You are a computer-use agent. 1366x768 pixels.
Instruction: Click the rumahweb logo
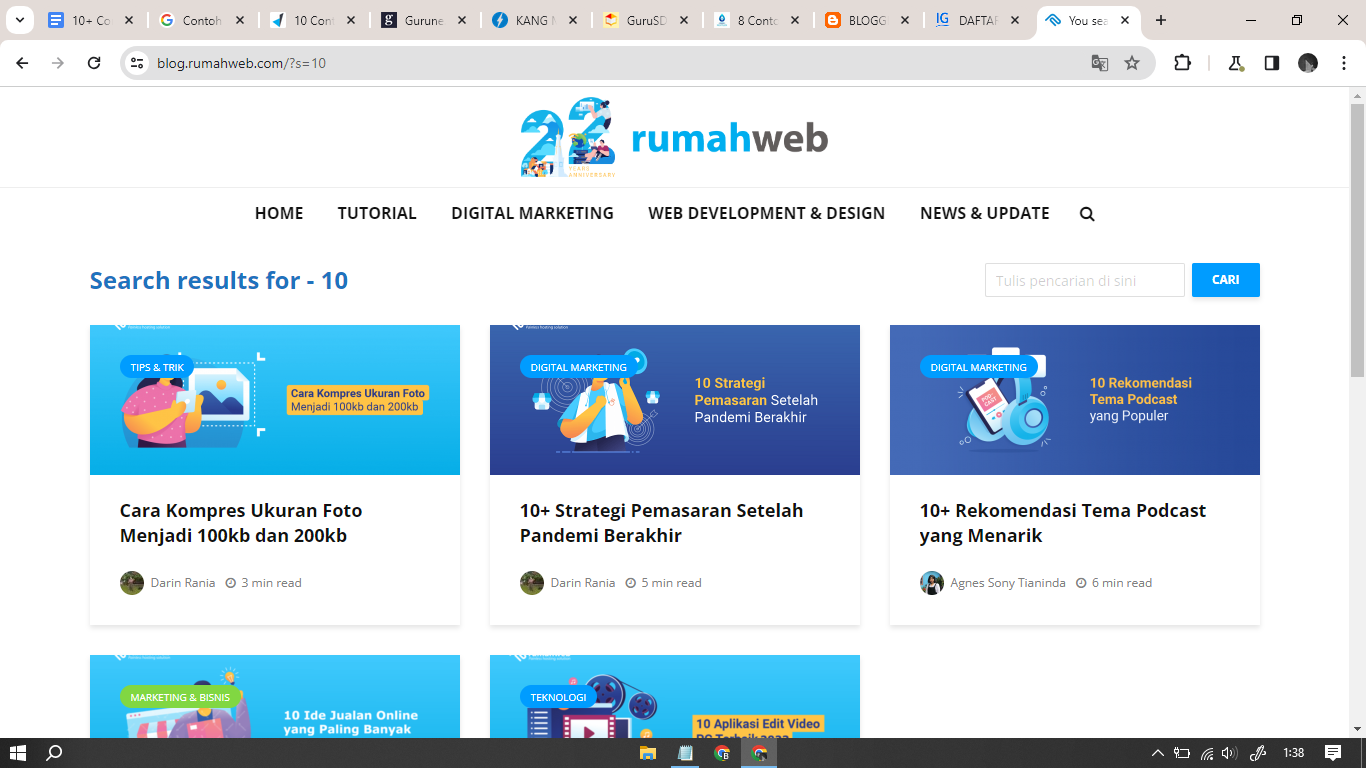pos(674,137)
